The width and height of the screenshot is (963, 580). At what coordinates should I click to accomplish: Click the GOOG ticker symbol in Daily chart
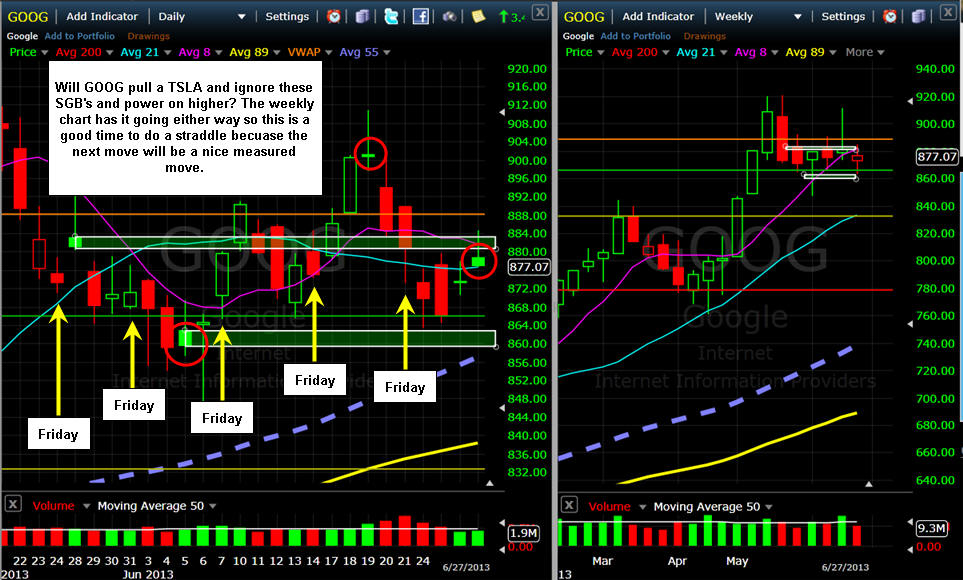click(28, 17)
